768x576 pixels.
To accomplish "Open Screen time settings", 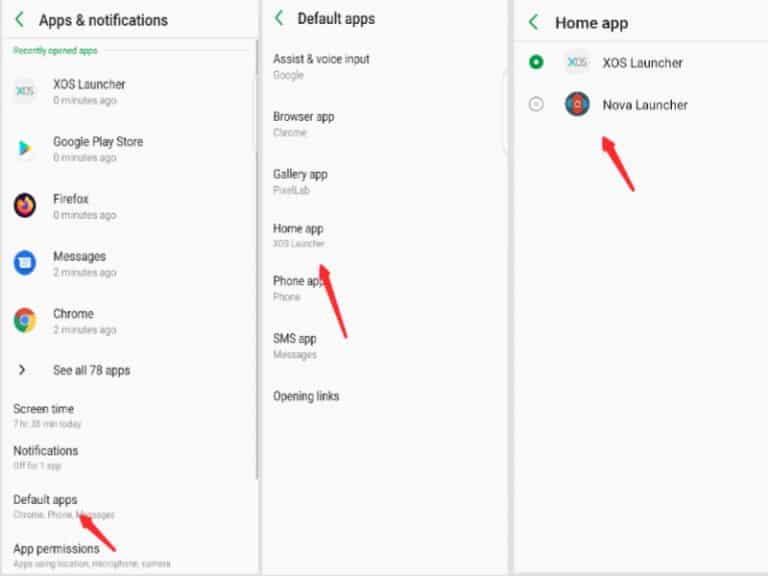I will [47, 415].
